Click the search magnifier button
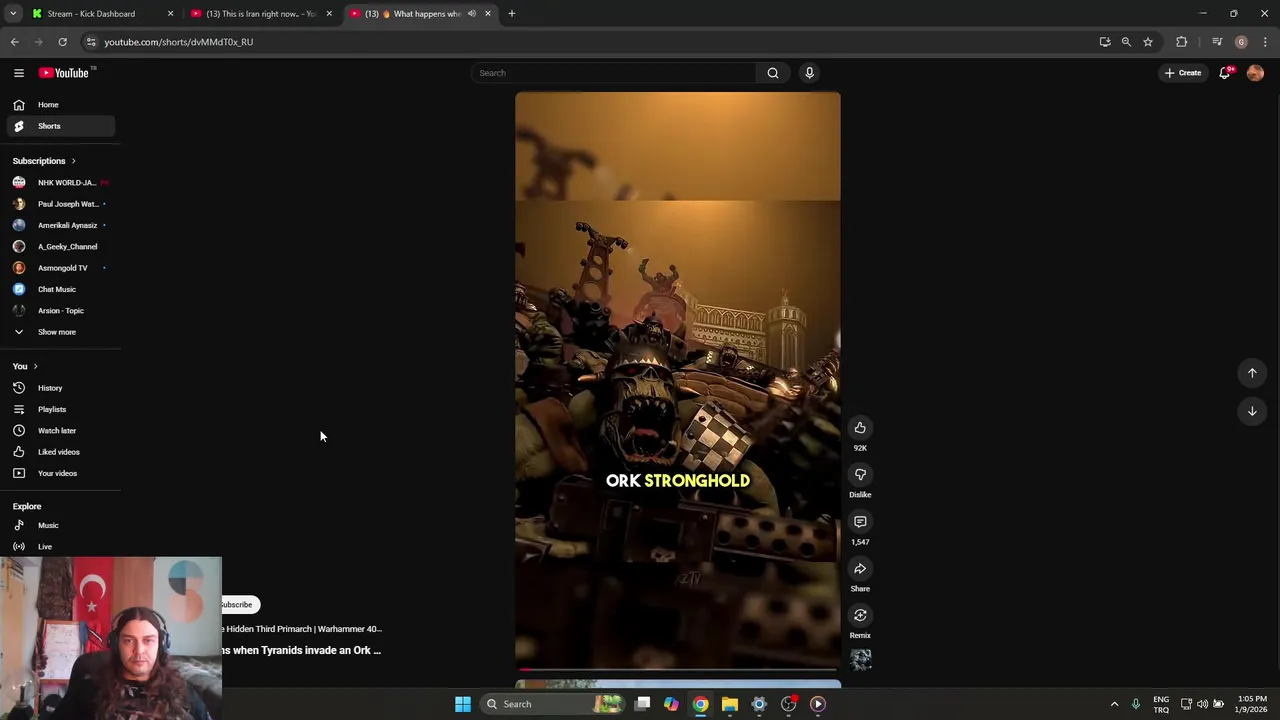Image resolution: width=1280 pixels, height=720 pixels. [x=773, y=73]
